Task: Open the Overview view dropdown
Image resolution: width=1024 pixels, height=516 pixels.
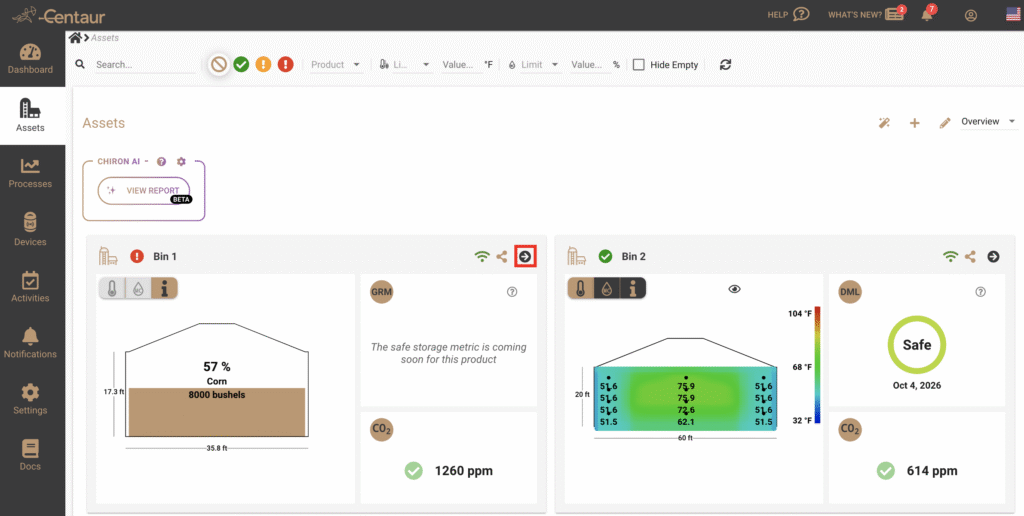Action: (987, 122)
